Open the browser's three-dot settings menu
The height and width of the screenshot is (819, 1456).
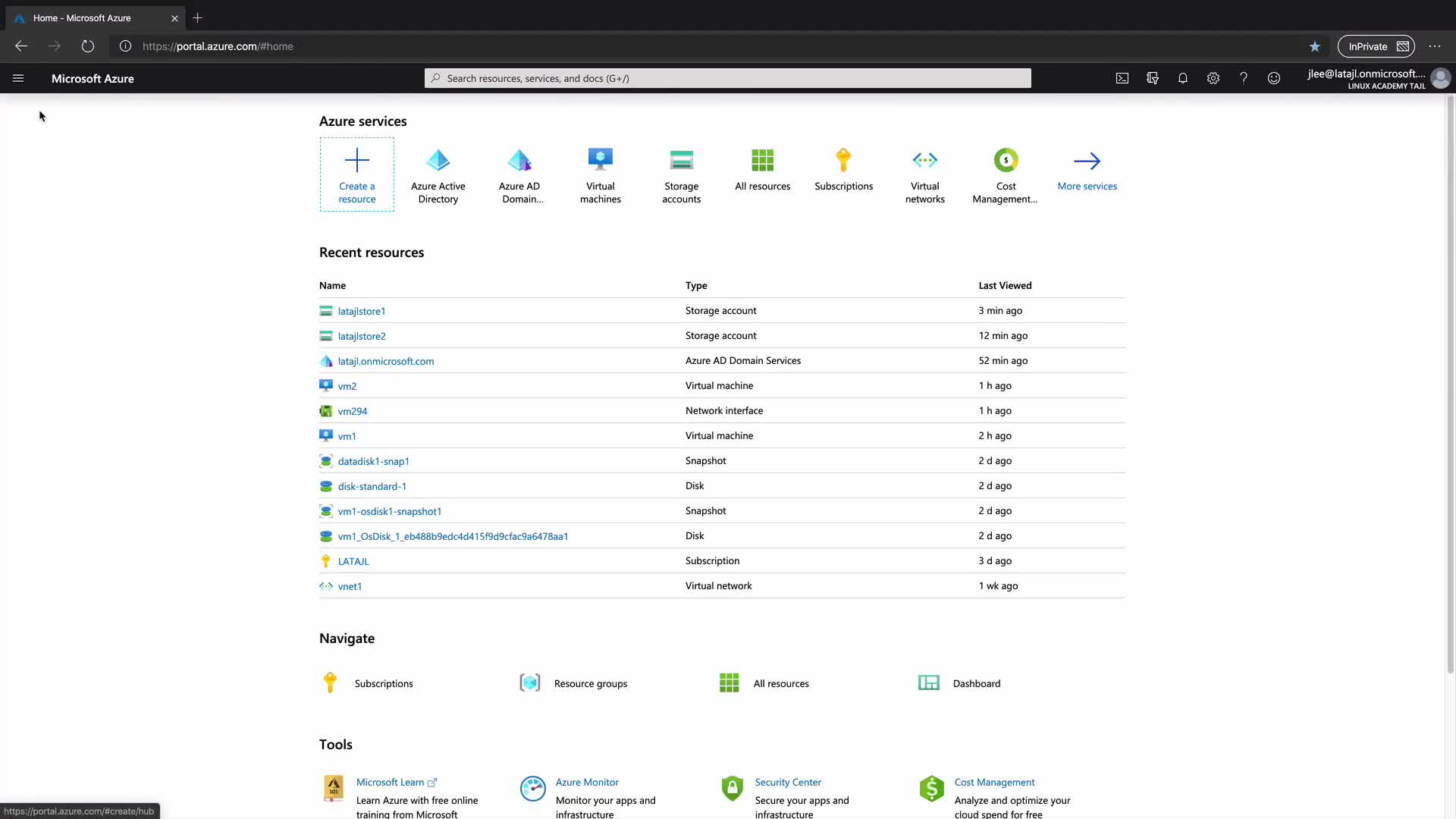click(x=1435, y=46)
